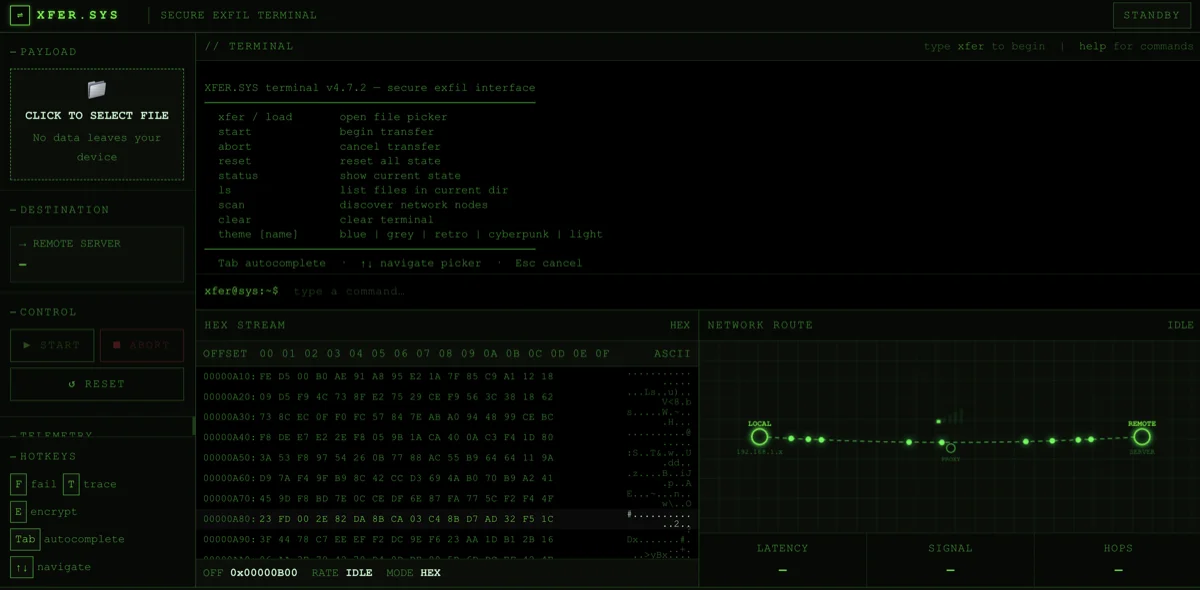
Task: Click the hex row at offset 00000A10
Action: tap(447, 377)
